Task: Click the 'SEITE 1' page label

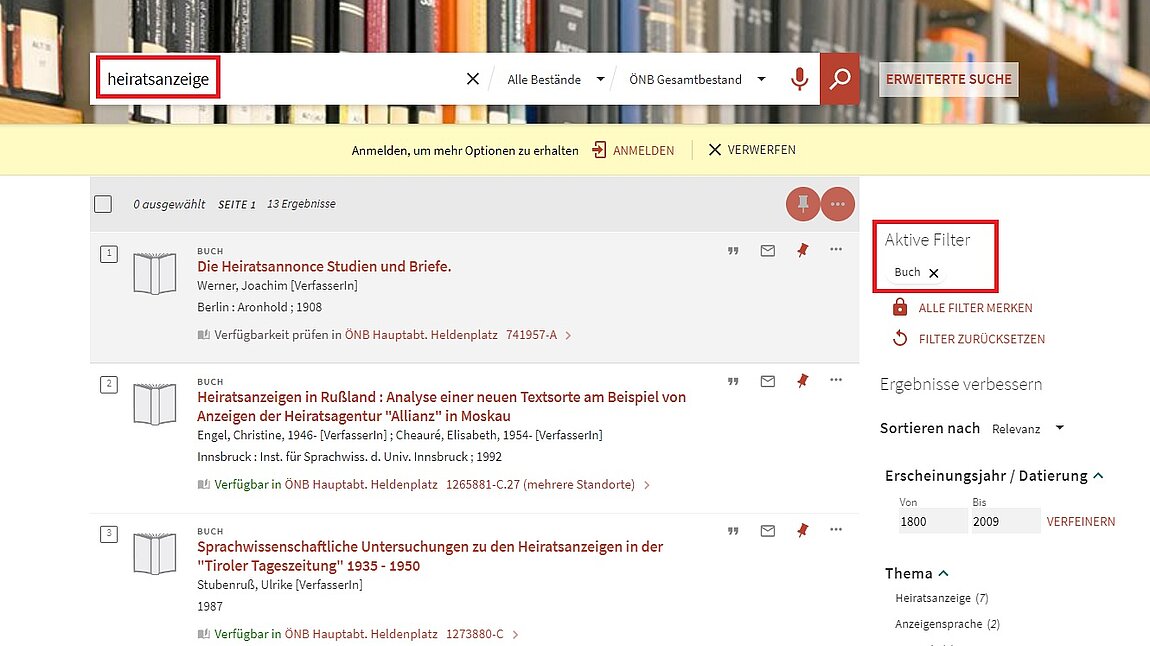Action: click(237, 205)
